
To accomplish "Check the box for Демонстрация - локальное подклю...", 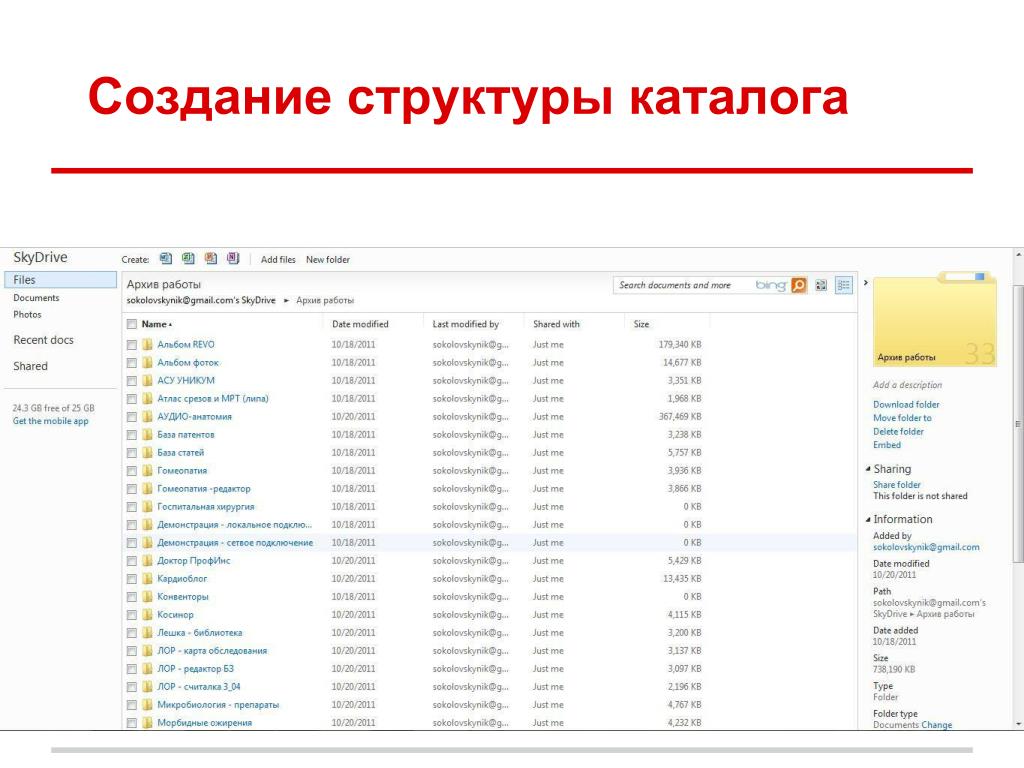I will (132, 525).
